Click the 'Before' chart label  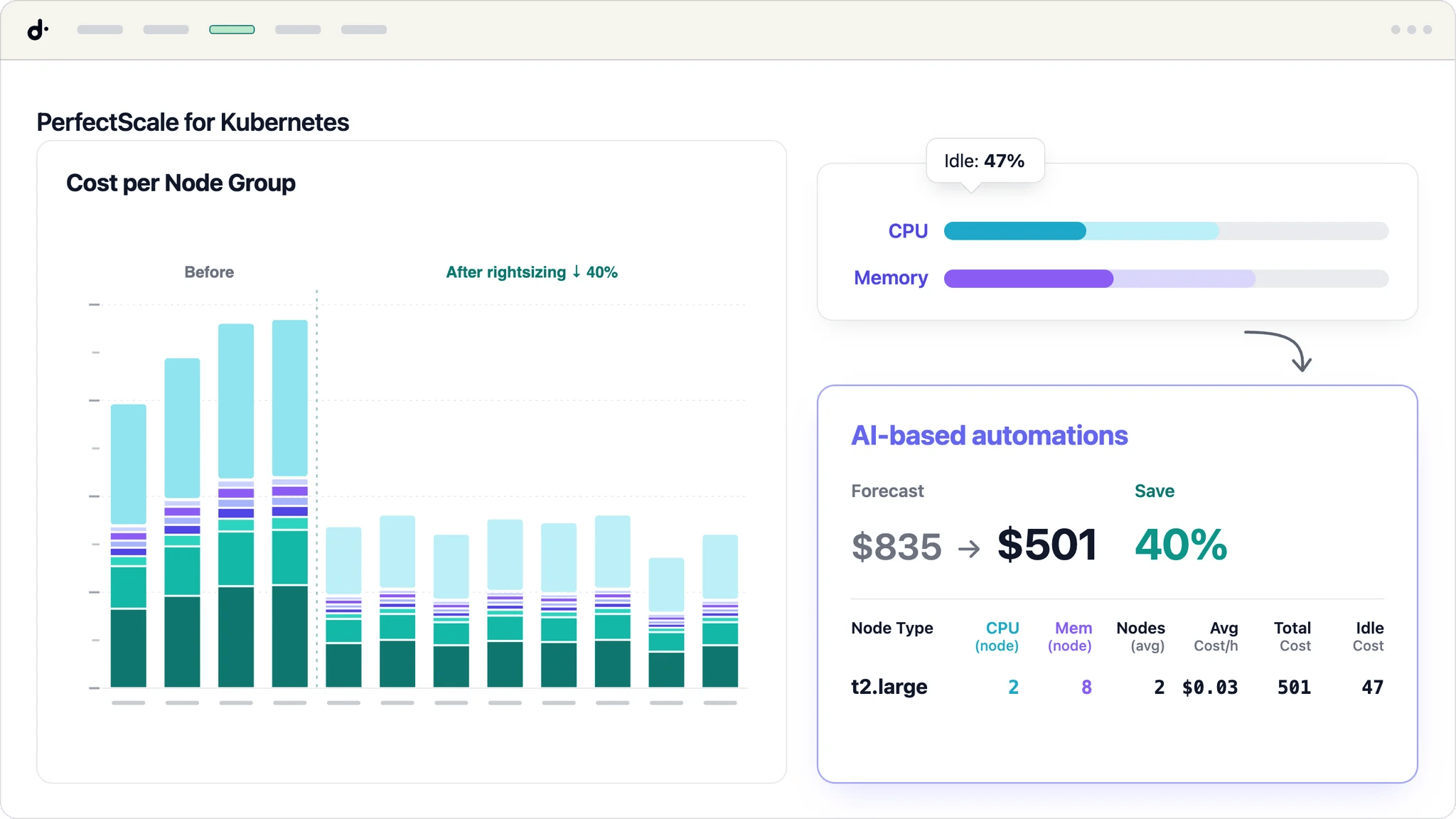(209, 272)
